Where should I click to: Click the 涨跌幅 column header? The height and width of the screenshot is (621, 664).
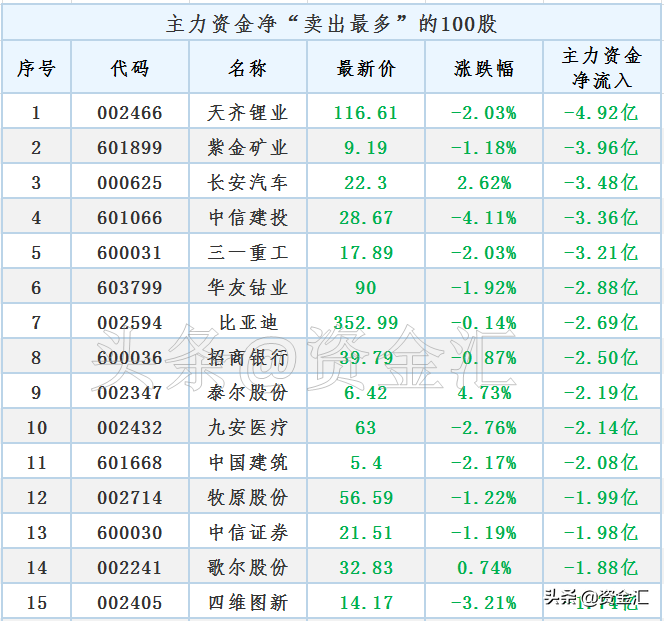[x=484, y=69]
